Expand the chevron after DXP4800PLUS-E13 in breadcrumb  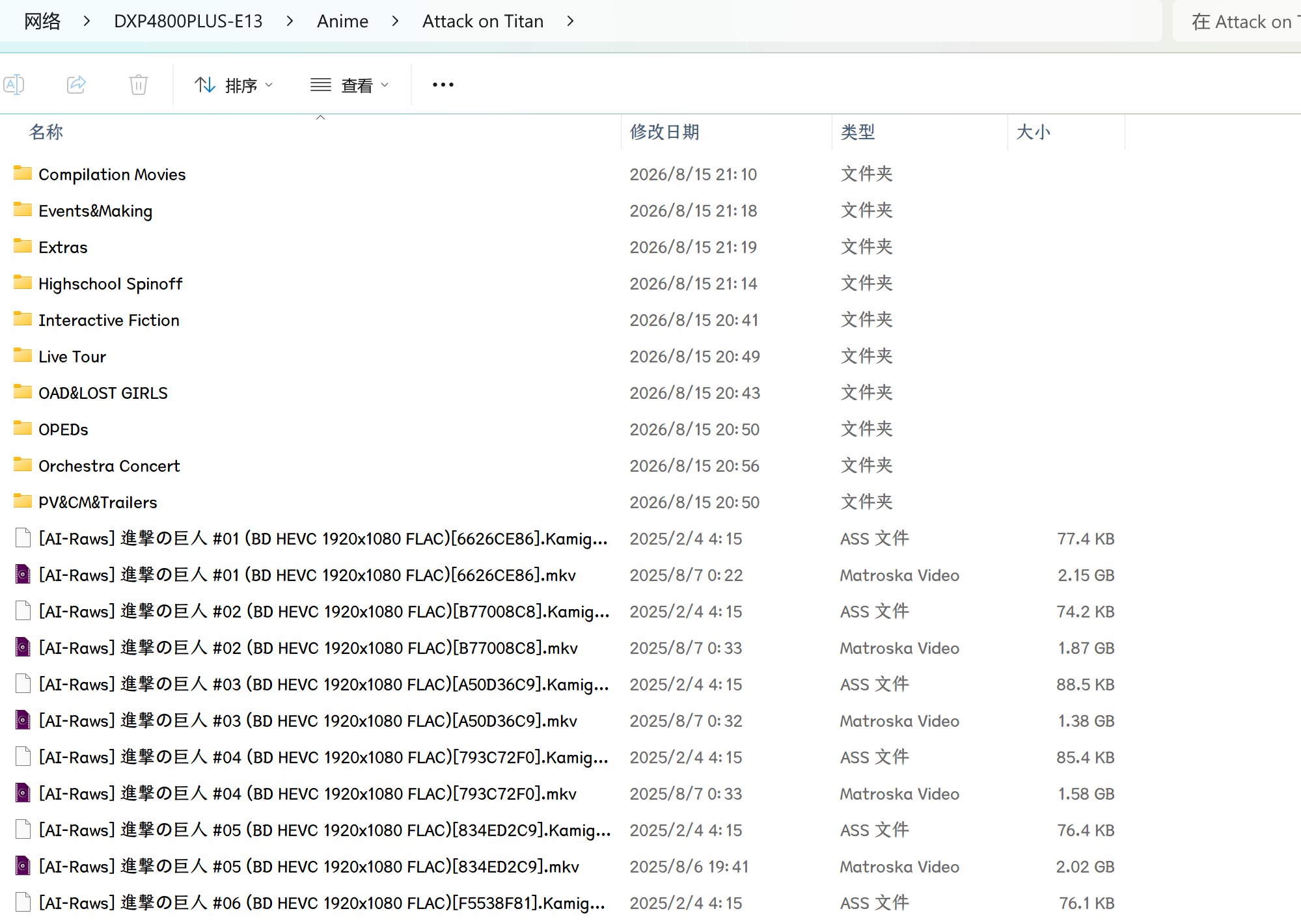click(x=290, y=21)
